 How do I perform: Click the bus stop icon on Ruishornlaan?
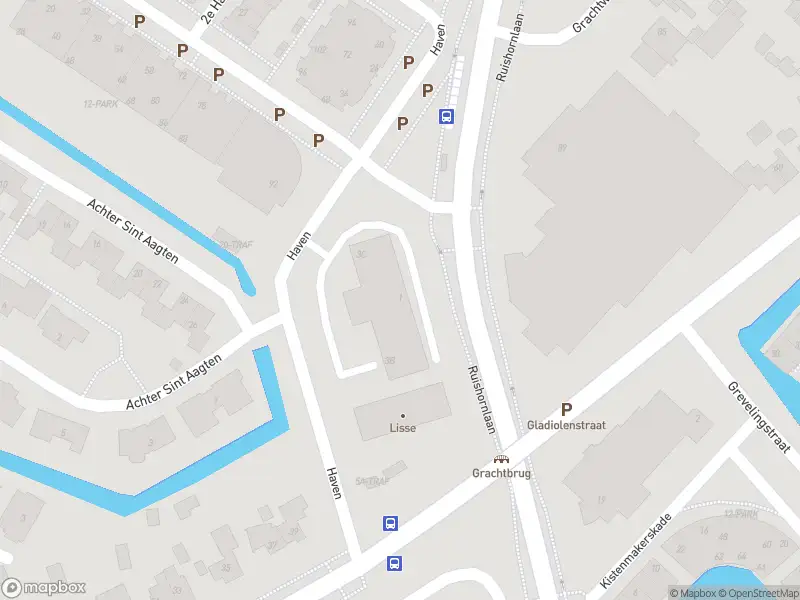446,116
